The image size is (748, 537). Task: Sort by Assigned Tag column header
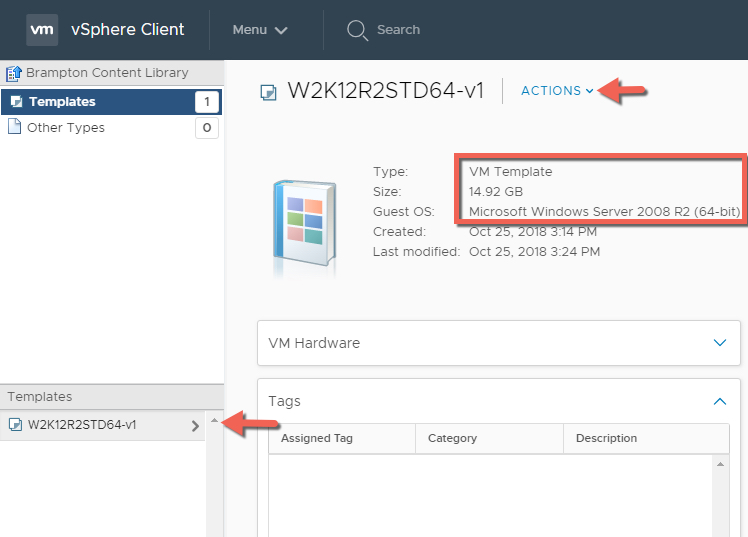pos(317,438)
